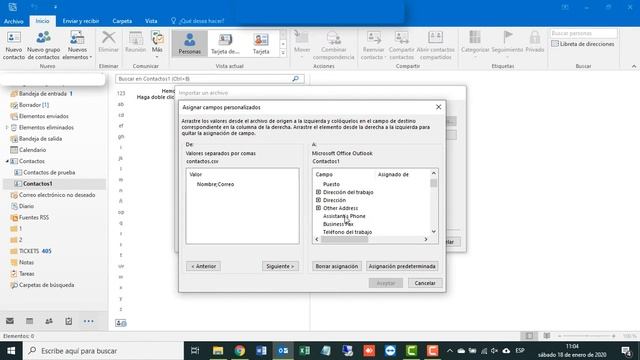This screenshot has height=360, width=640.
Task: Open more navigation options (three dots)
Action: coord(89,321)
